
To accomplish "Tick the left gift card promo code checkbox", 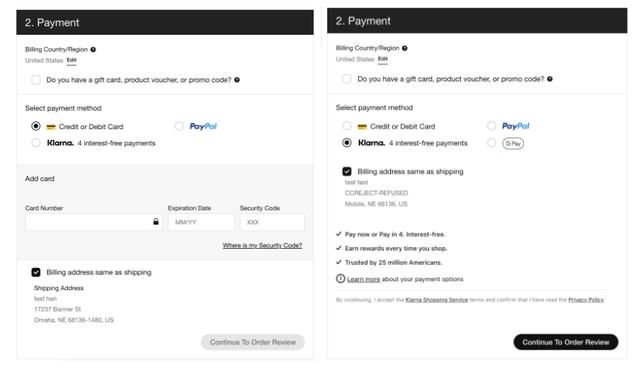I will (36, 80).
